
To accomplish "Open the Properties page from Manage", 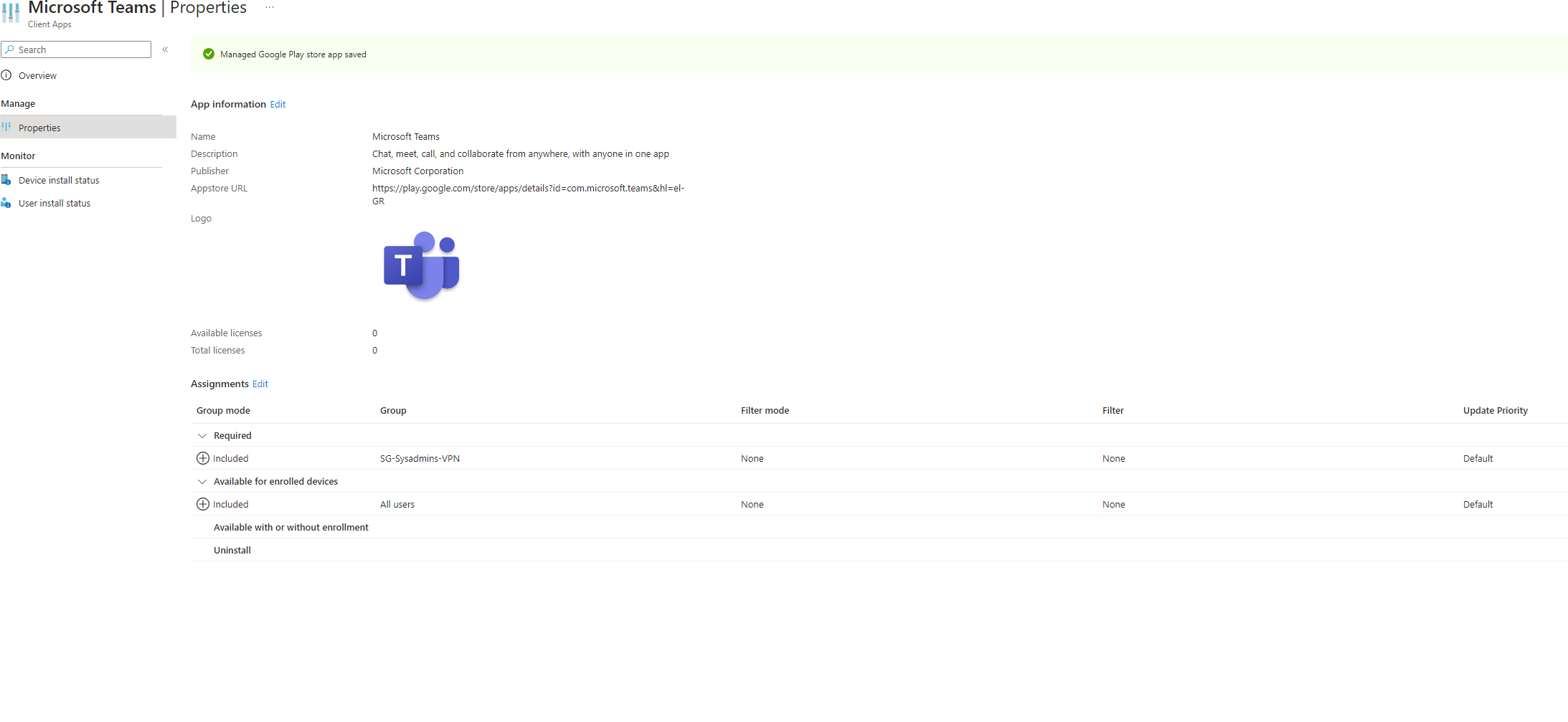I will tap(39, 127).
